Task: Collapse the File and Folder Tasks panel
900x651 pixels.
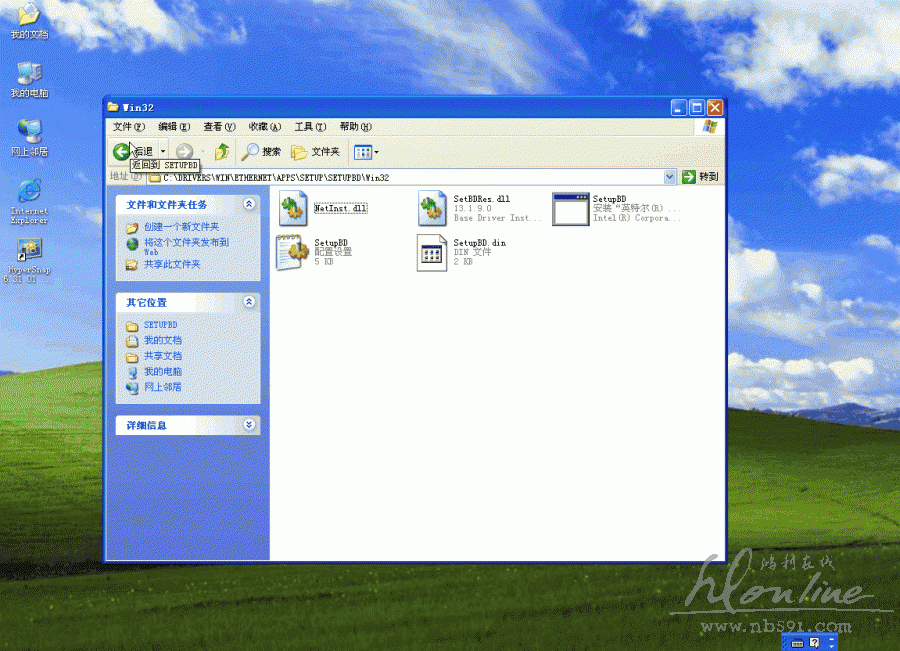Action: tap(249, 204)
